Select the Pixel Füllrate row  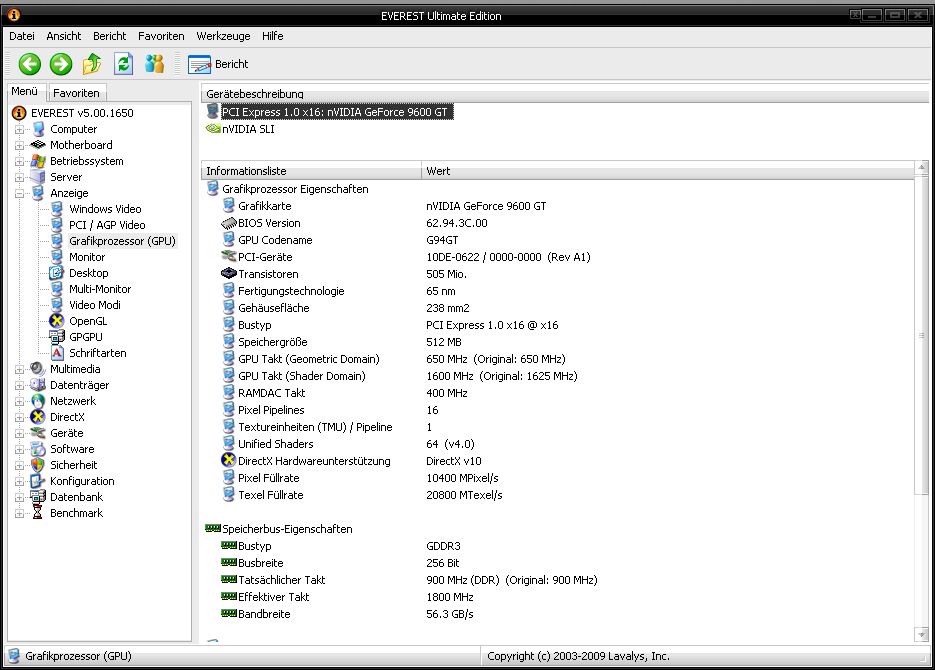tap(558, 477)
